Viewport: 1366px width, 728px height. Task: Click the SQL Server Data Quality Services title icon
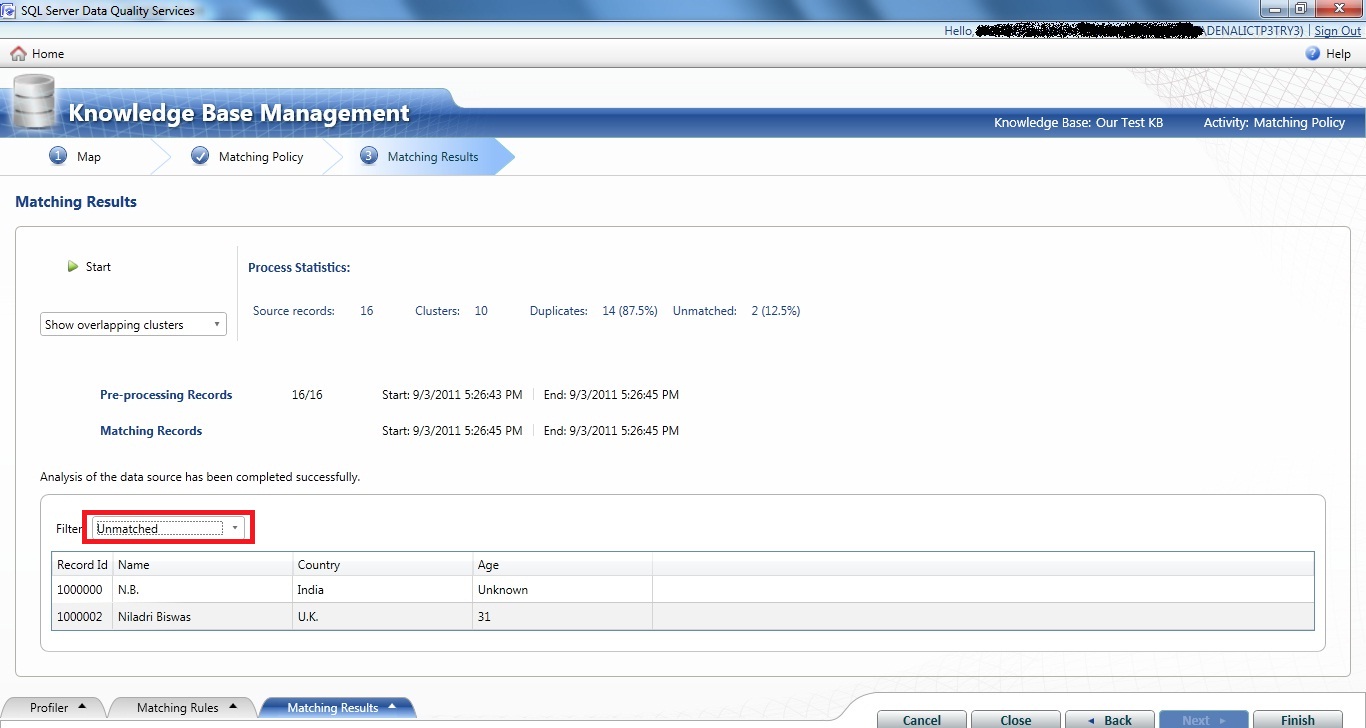coord(9,10)
